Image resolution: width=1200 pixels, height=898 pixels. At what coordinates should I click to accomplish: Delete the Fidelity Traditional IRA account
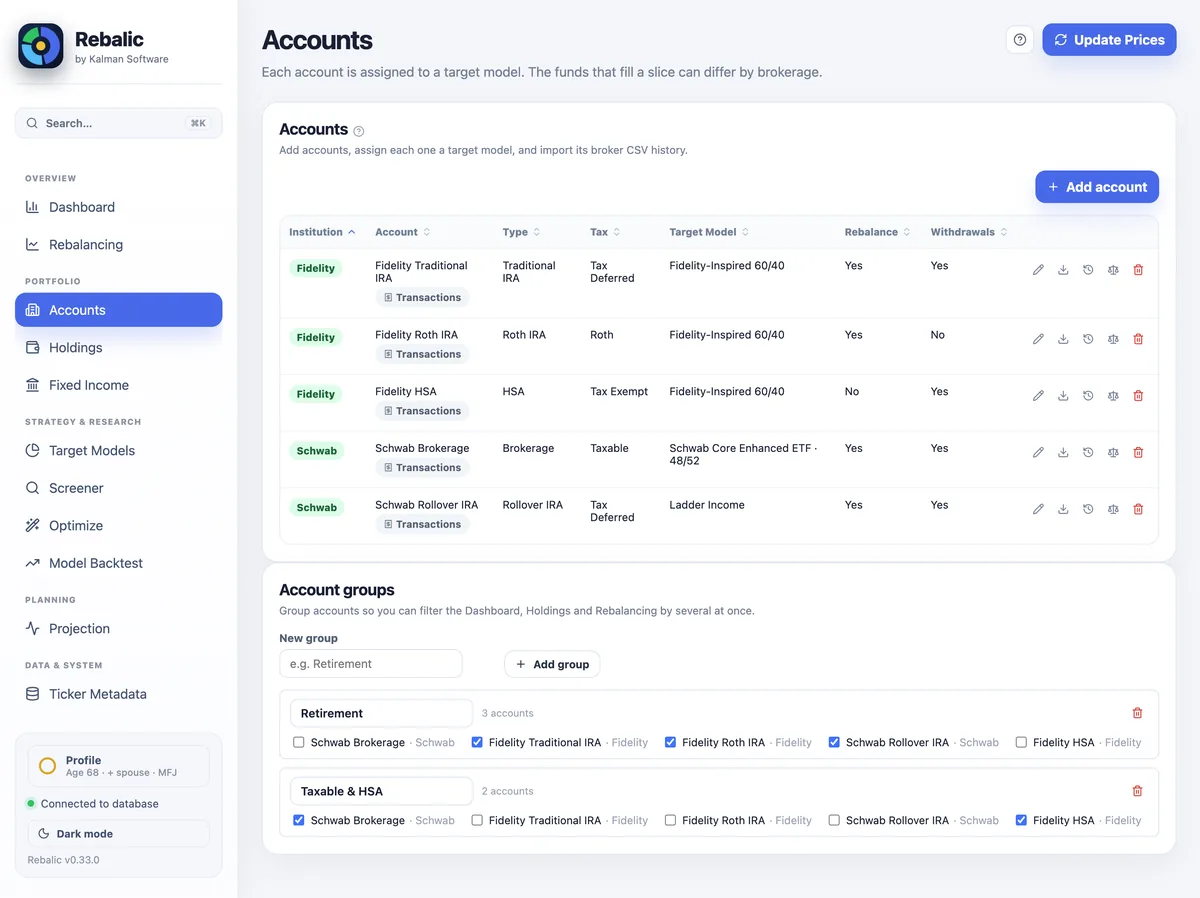(x=1138, y=270)
